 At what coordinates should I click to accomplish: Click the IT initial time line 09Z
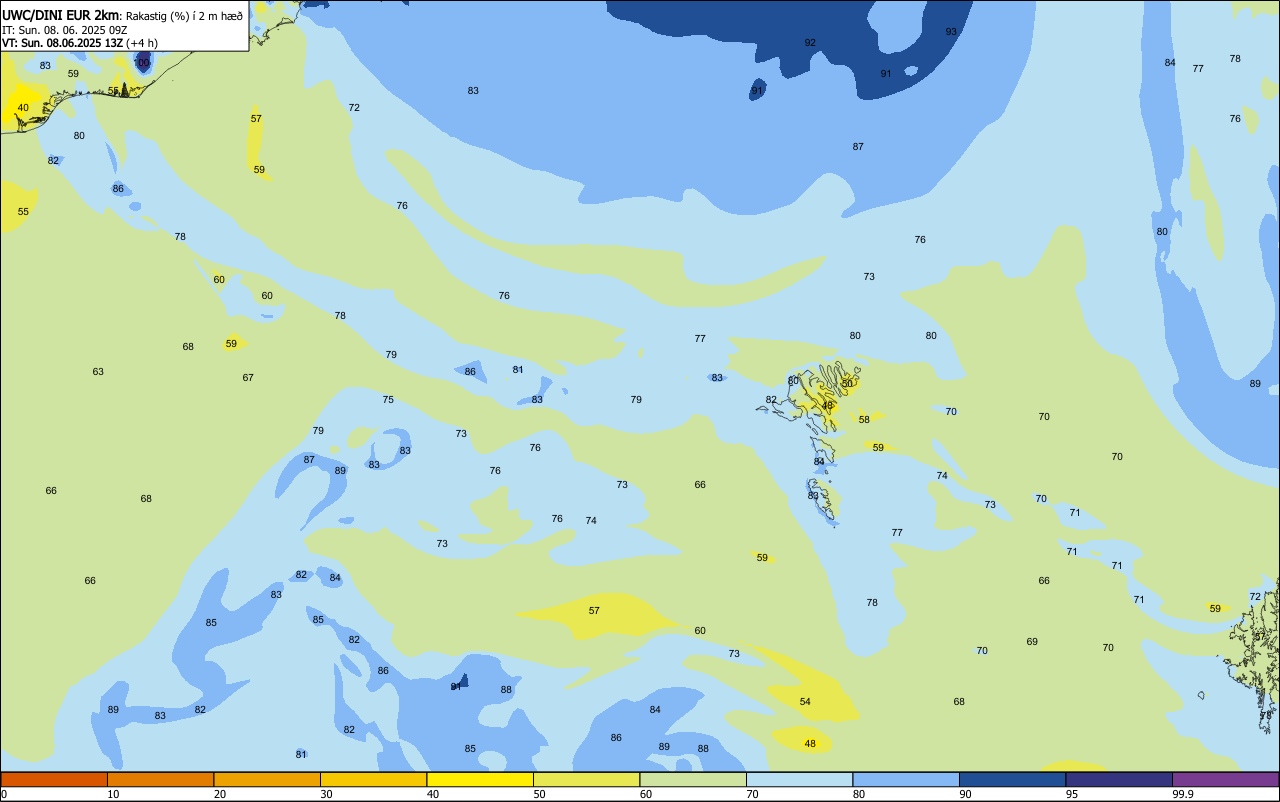click(64, 30)
